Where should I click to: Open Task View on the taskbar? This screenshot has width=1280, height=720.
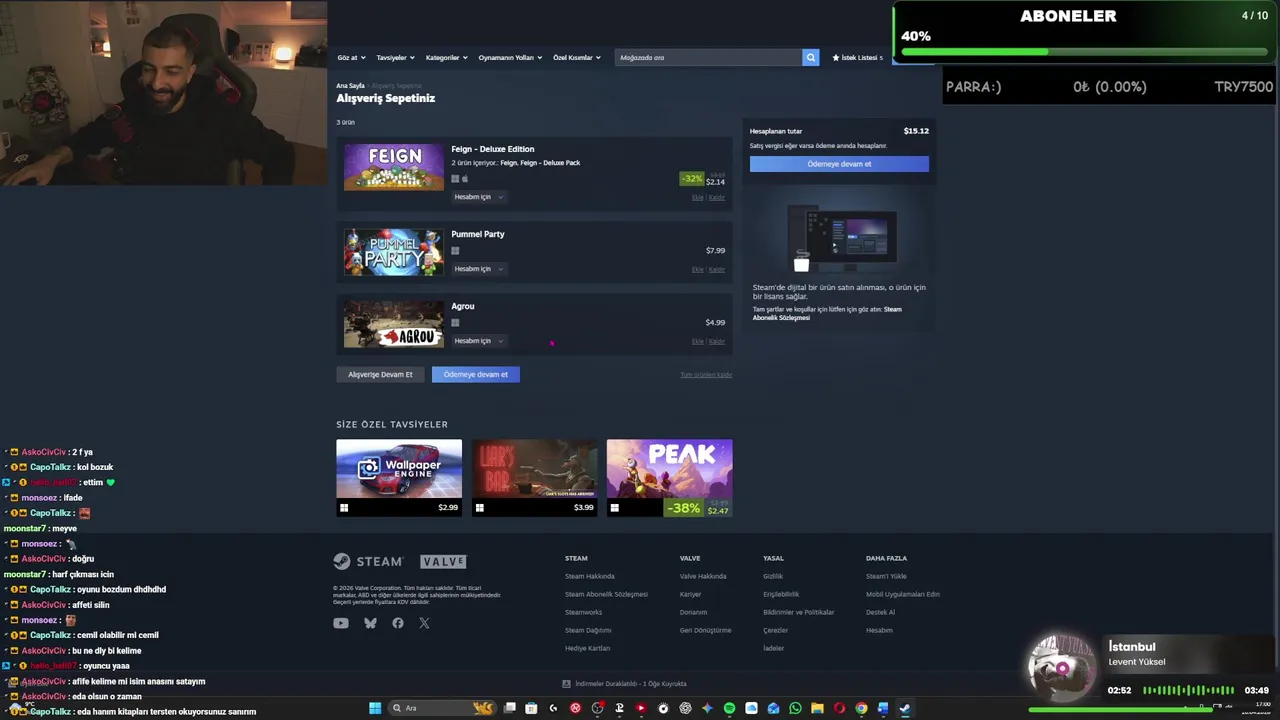tap(510, 708)
